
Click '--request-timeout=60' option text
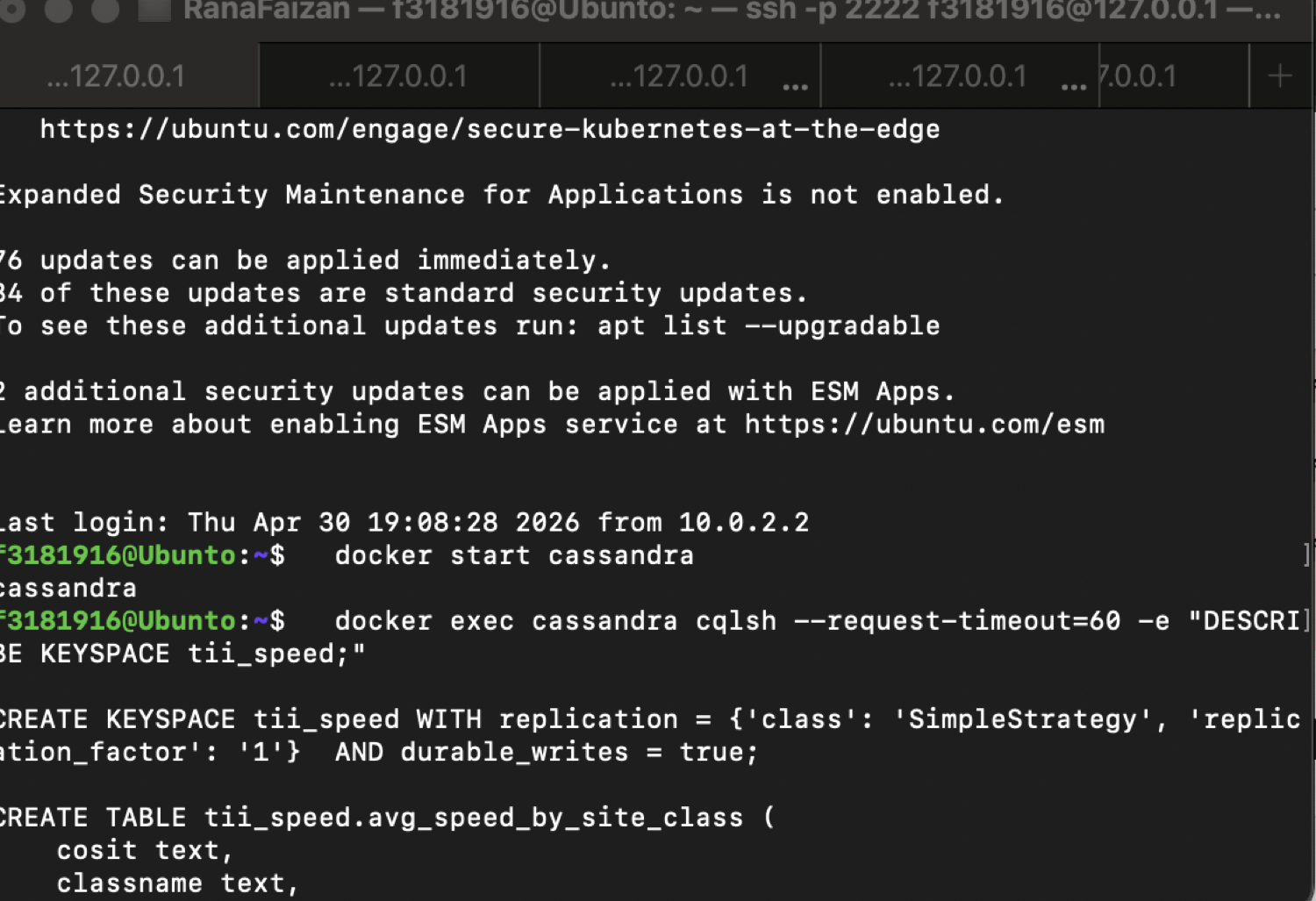pos(957,621)
